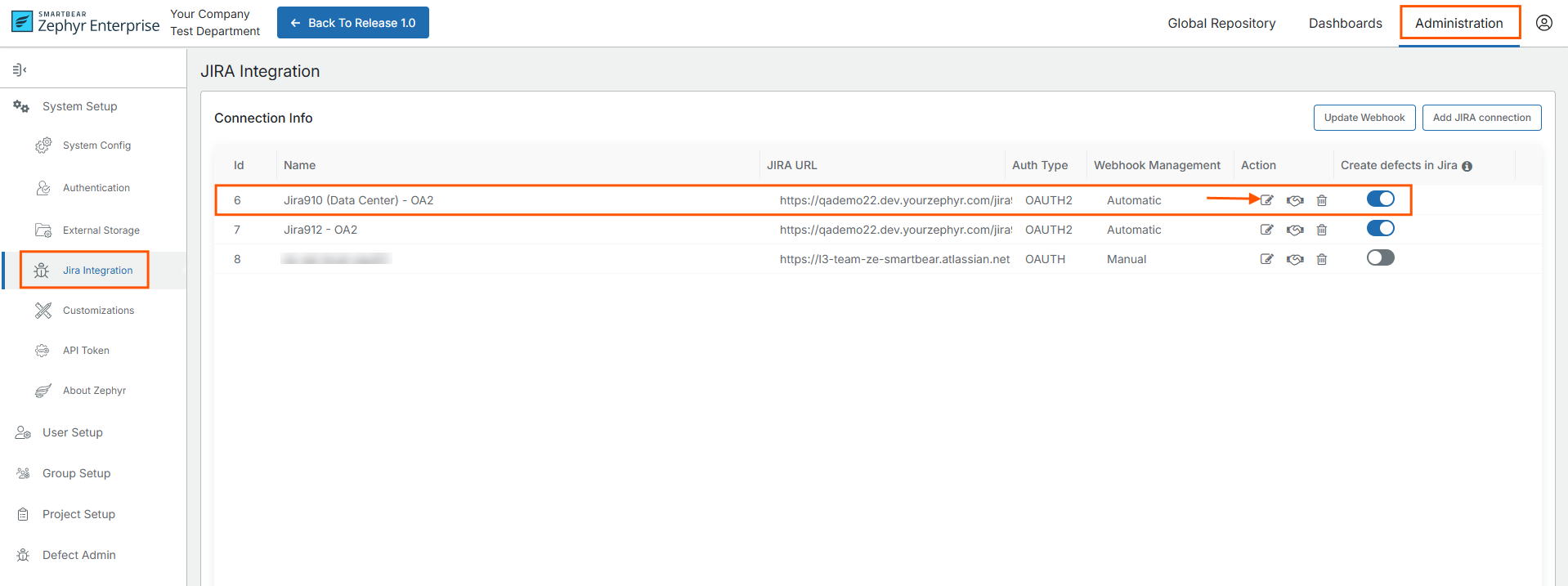Disable create defects toggle for Jira912
The image size is (1568, 586).
(1381, 228)
